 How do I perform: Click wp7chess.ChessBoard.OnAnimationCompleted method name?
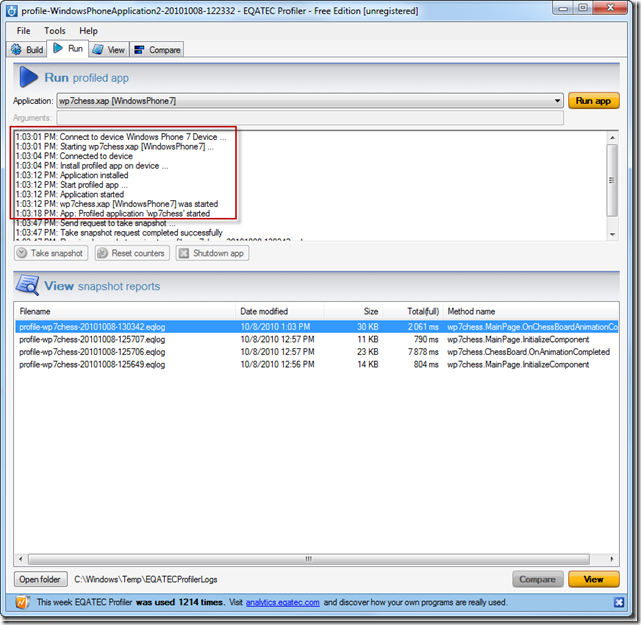click(x=528, y=352)
